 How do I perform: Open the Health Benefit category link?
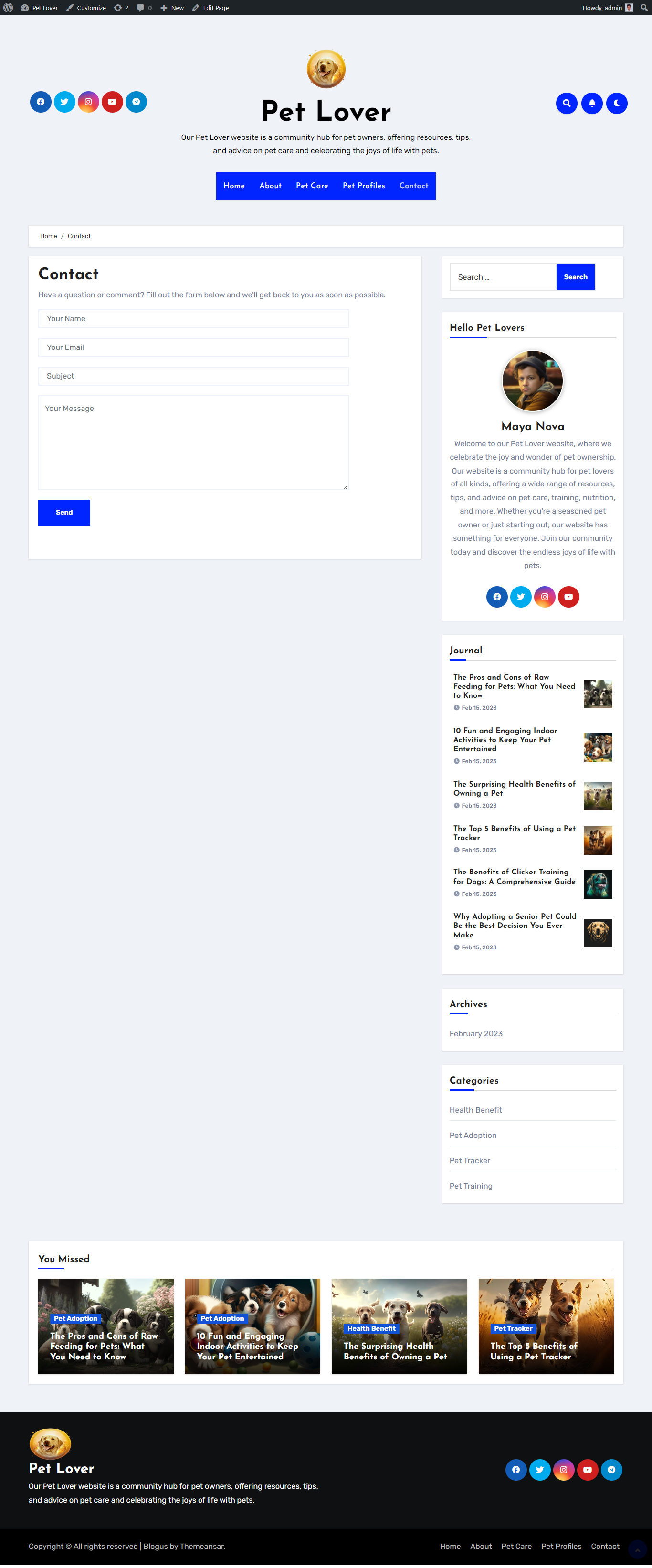(x=475, y=1110)
